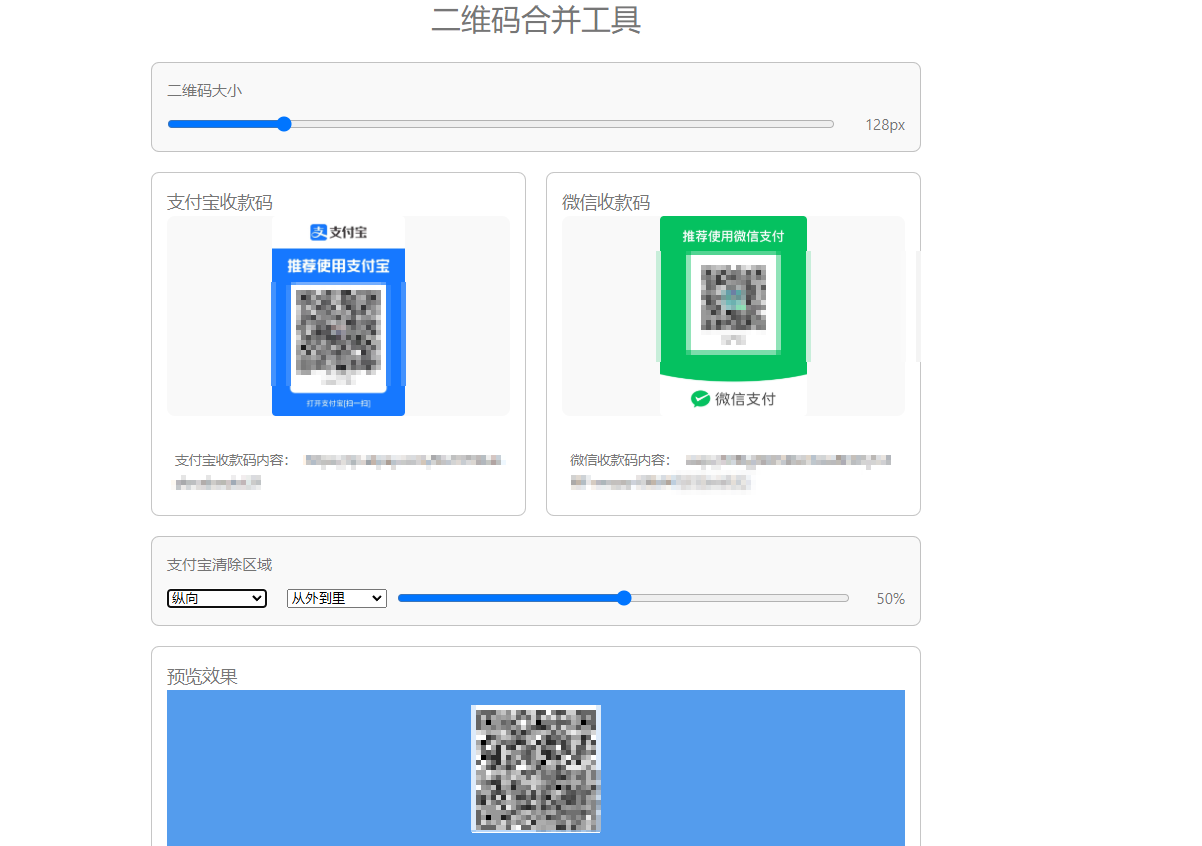
Task: Click the 二维码合并工具 page title
Action: (x=536, y=20)
